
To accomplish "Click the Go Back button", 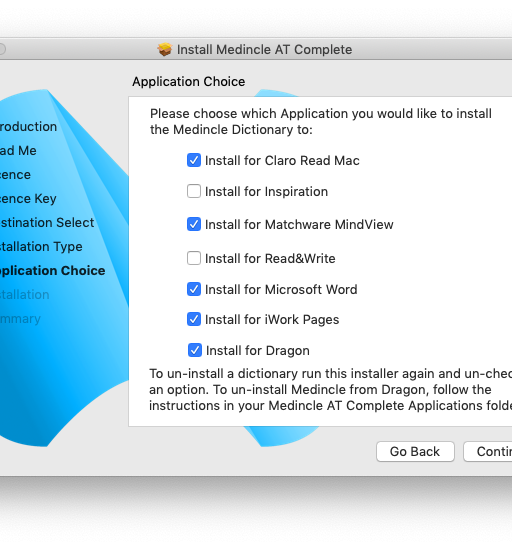I will tap(415, 451).
